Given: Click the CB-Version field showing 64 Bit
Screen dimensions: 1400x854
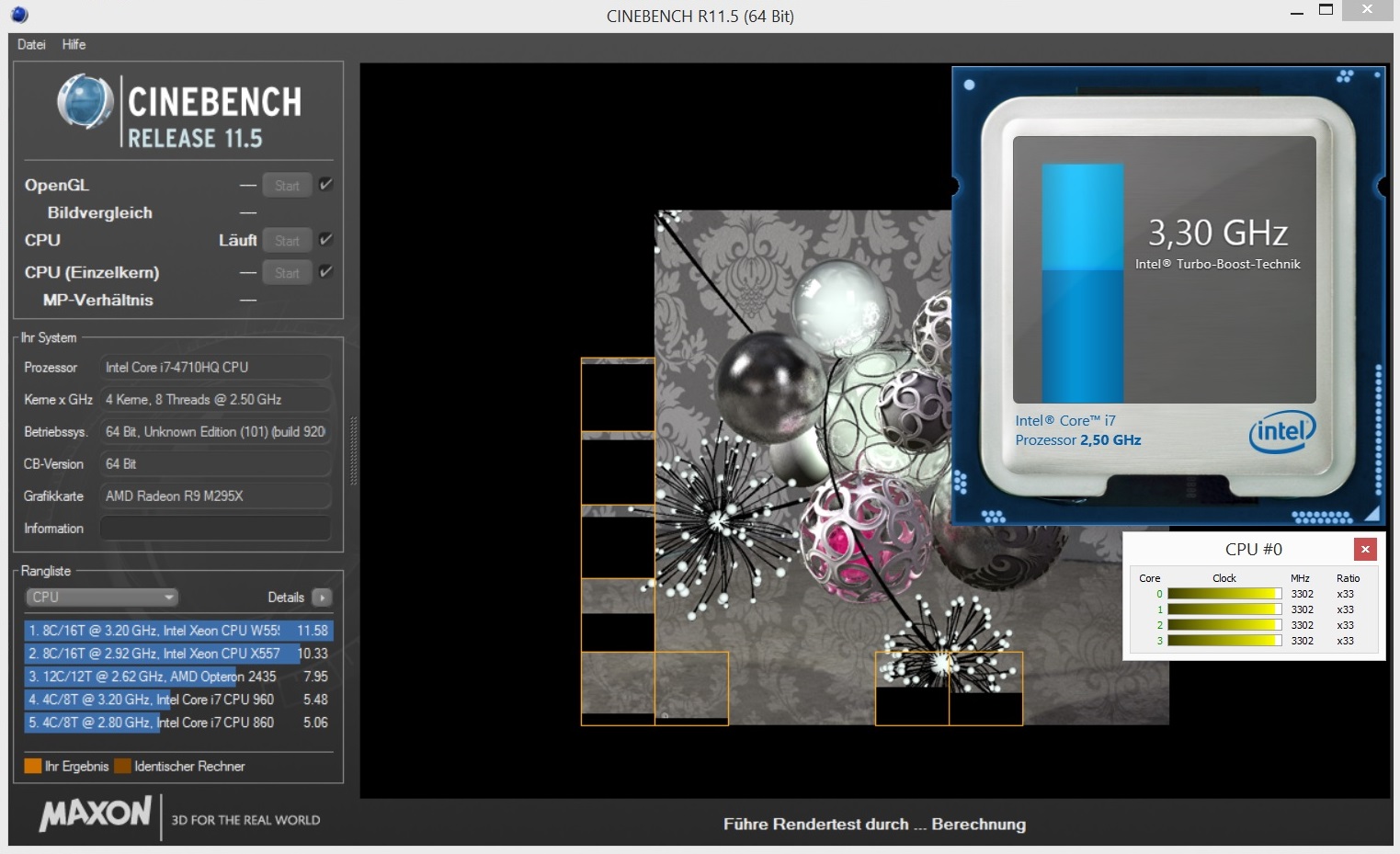Looking at the screenshot, I should coord(215,464).
